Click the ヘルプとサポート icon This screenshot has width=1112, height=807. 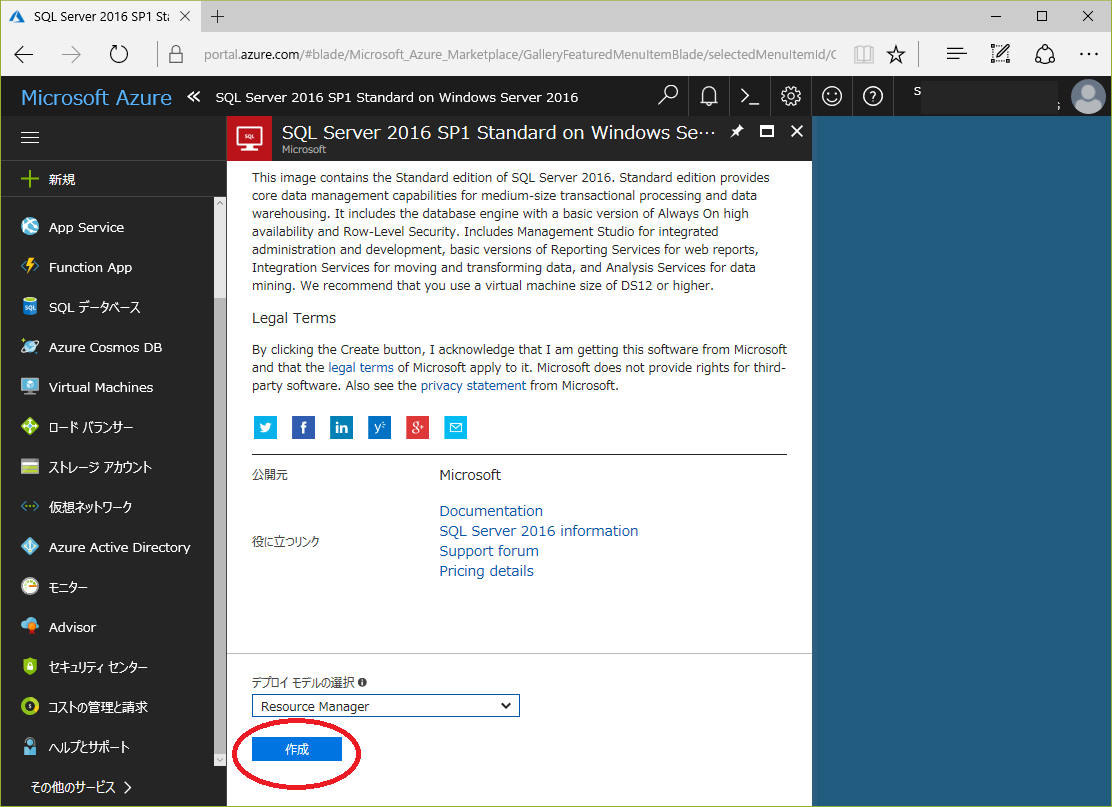[30, 746]
